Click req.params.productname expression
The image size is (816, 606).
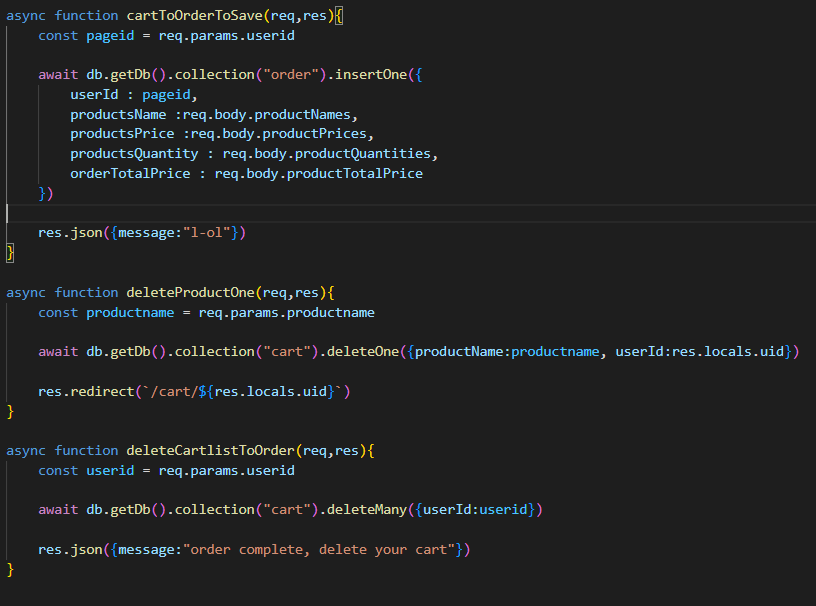pos(286,313)
